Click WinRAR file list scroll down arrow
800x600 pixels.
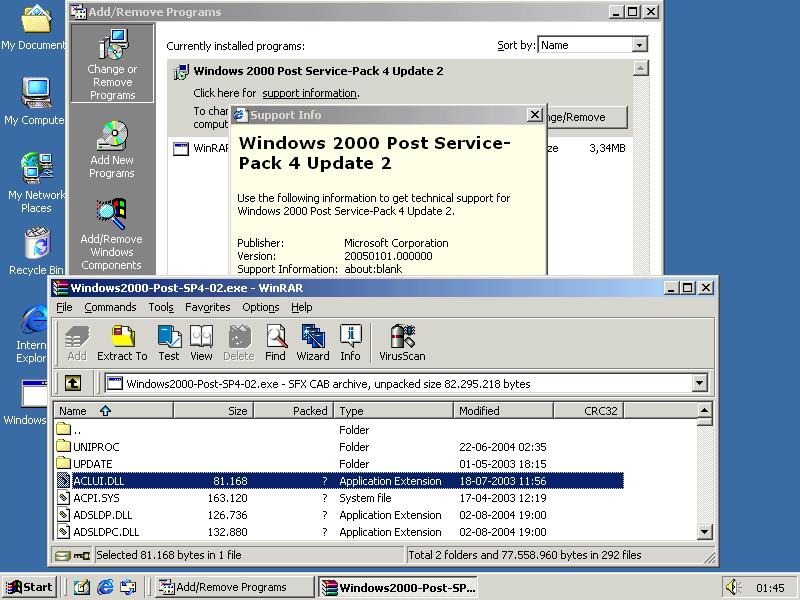704,532
